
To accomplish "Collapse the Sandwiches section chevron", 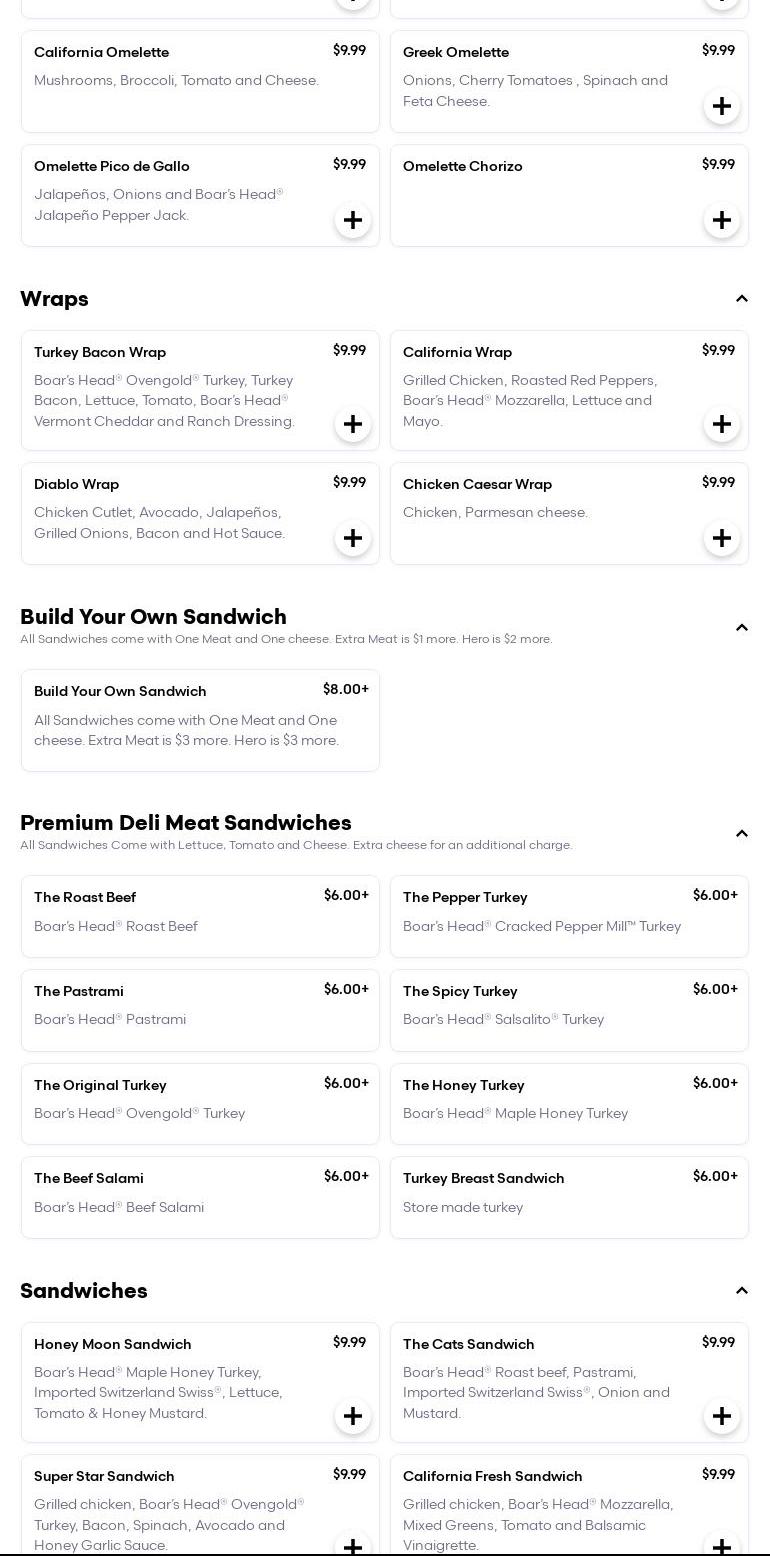I will 741,1291.
